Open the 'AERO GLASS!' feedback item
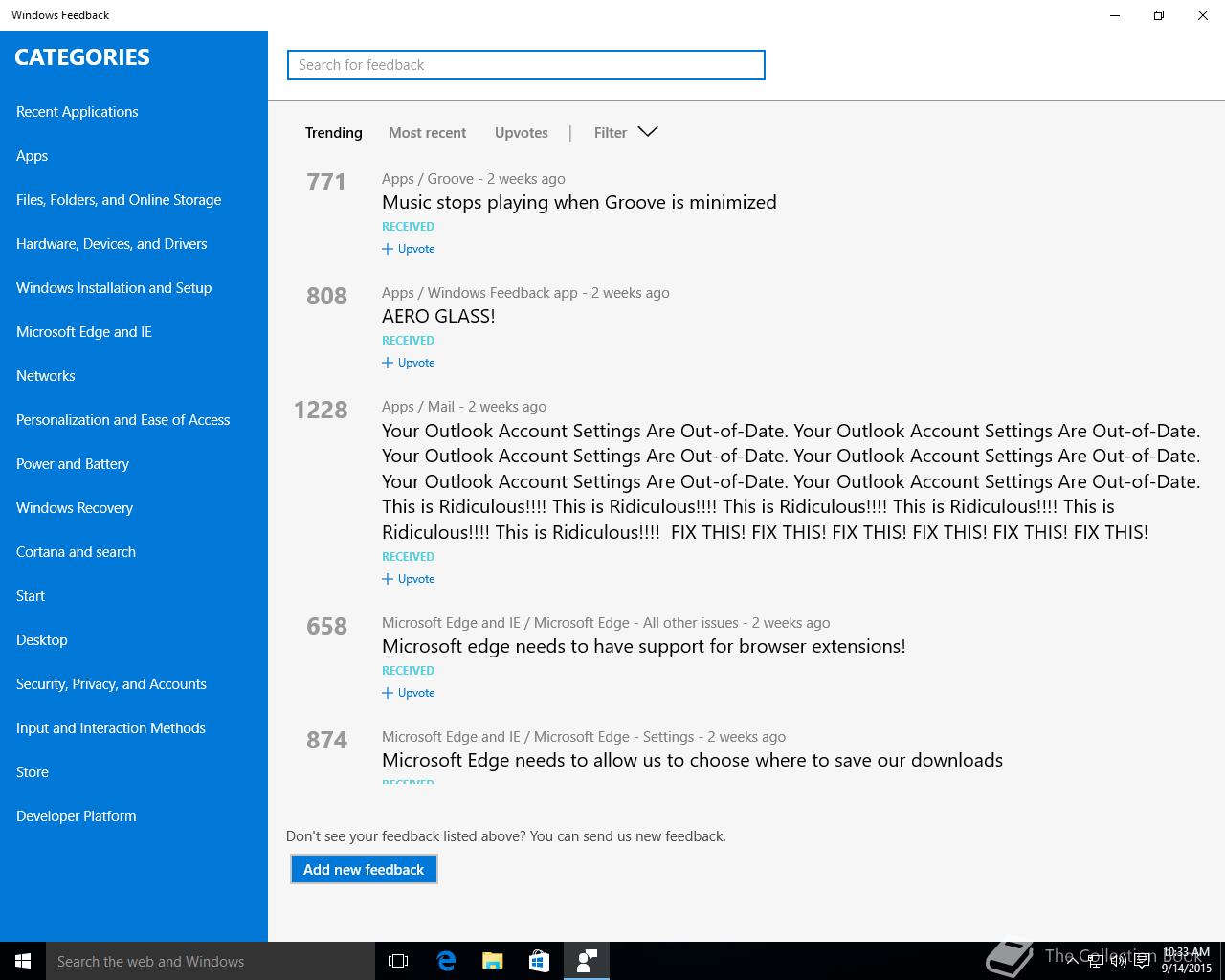 tap(438, 316)
